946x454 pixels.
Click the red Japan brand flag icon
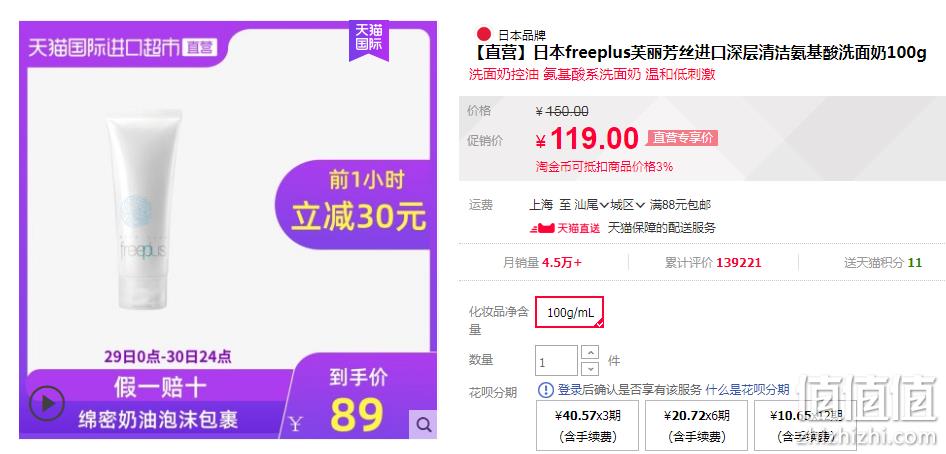point(484,34)
